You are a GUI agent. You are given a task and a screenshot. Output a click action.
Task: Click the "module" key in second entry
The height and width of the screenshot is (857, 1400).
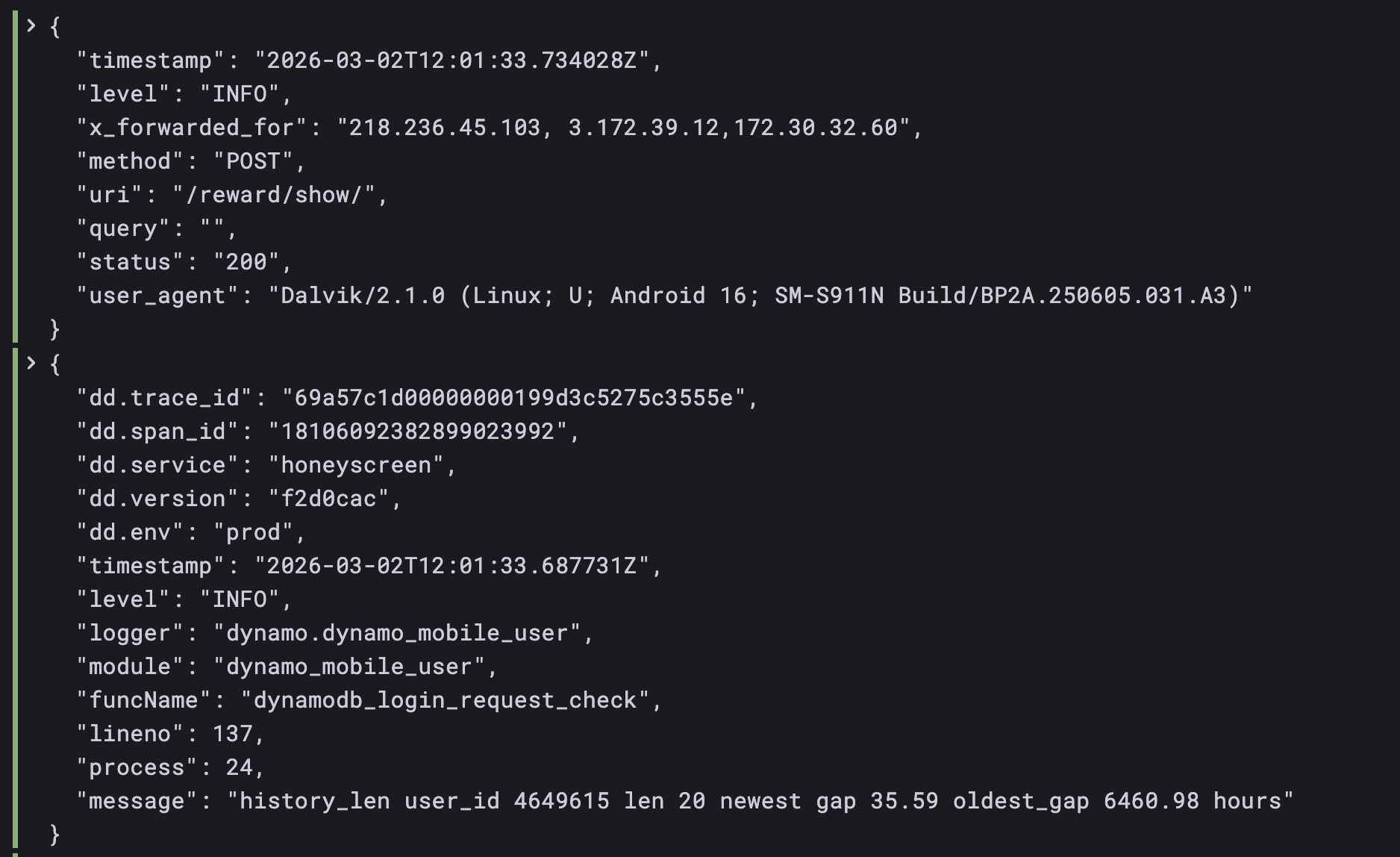coord(130,667)
